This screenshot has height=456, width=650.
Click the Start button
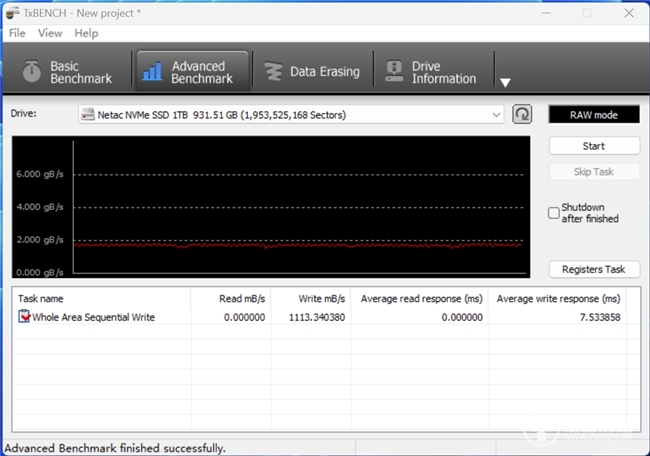[594, 146]
